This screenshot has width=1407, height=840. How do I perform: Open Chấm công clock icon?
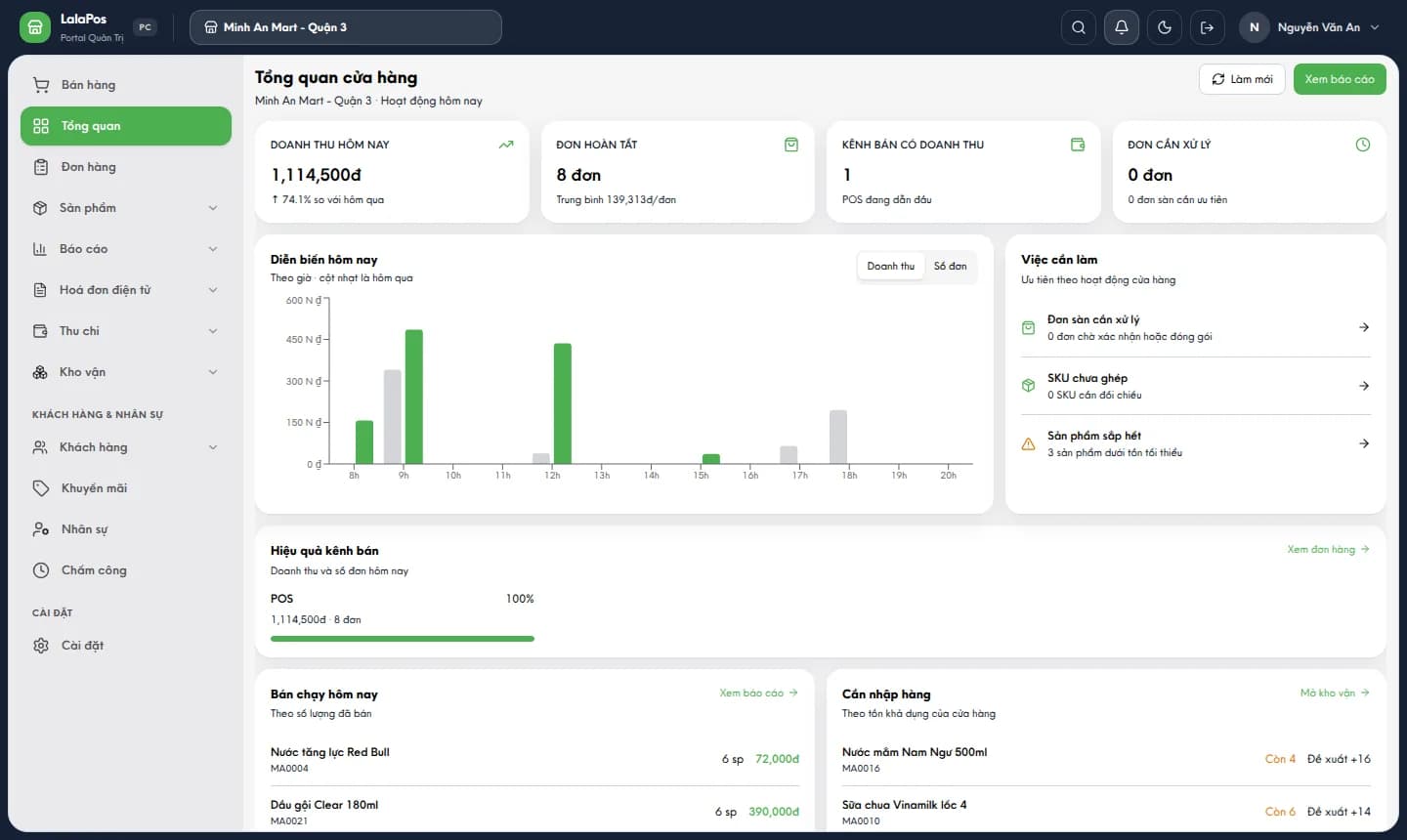41,570
